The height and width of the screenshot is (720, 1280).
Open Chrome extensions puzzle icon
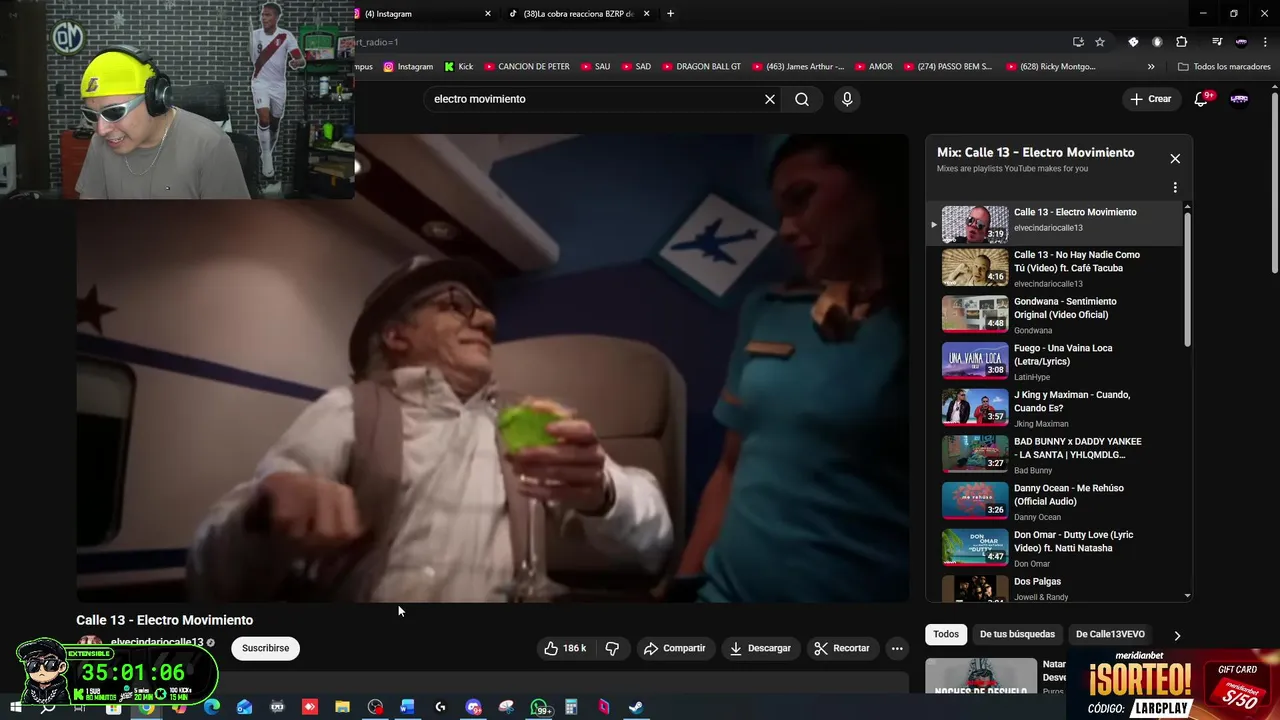(x=1182, y=42)
